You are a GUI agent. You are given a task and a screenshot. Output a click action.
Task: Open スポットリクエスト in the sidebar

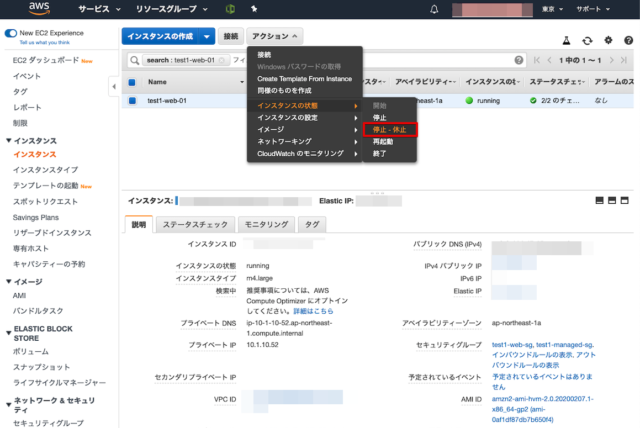45,202
